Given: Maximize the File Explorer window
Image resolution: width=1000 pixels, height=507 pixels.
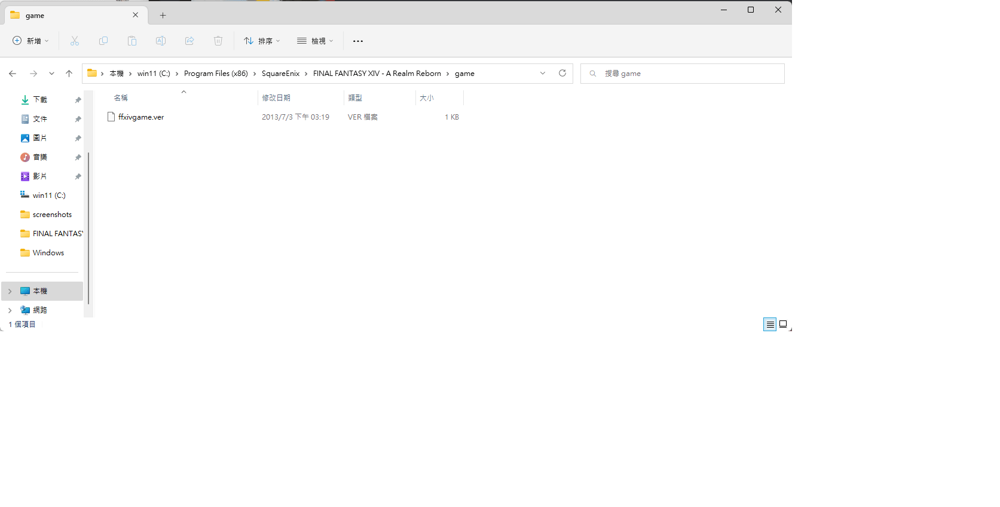Looking at the screenshot, I should [751, 10].
